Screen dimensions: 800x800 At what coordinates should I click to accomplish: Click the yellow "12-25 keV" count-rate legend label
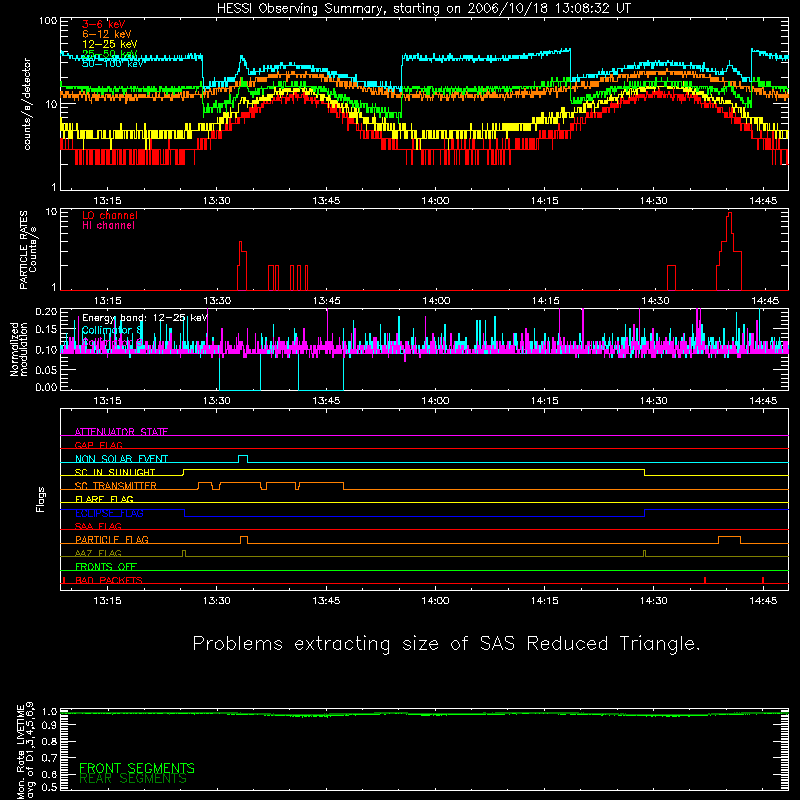(x=110, y=44)
